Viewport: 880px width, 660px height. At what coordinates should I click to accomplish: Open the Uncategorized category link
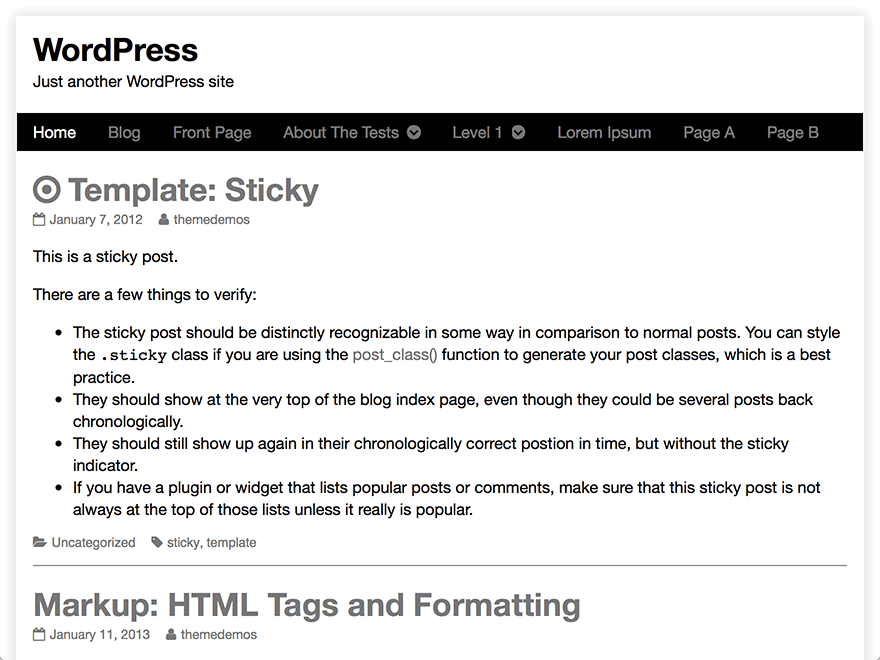(93, 542)
